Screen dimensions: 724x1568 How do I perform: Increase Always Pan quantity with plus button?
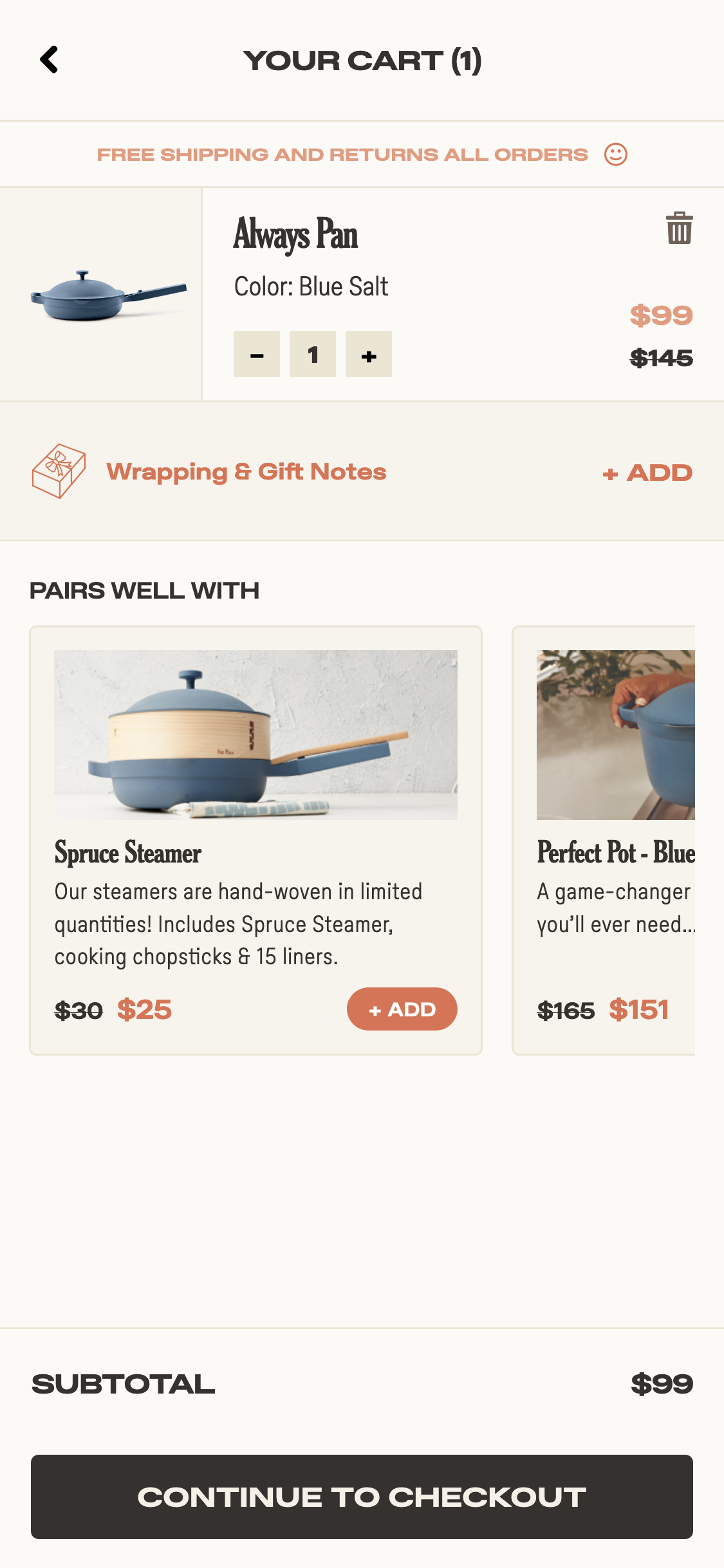click(x=368, y=354)
